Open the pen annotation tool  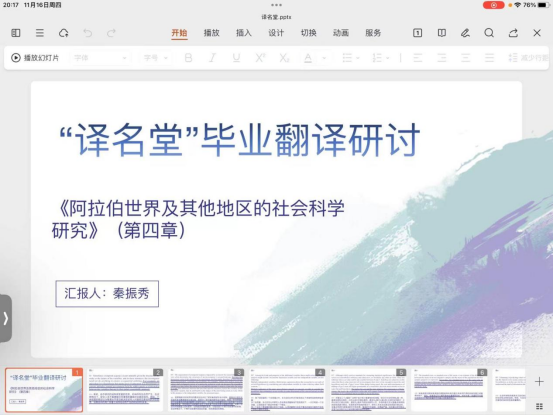(465, 33)
